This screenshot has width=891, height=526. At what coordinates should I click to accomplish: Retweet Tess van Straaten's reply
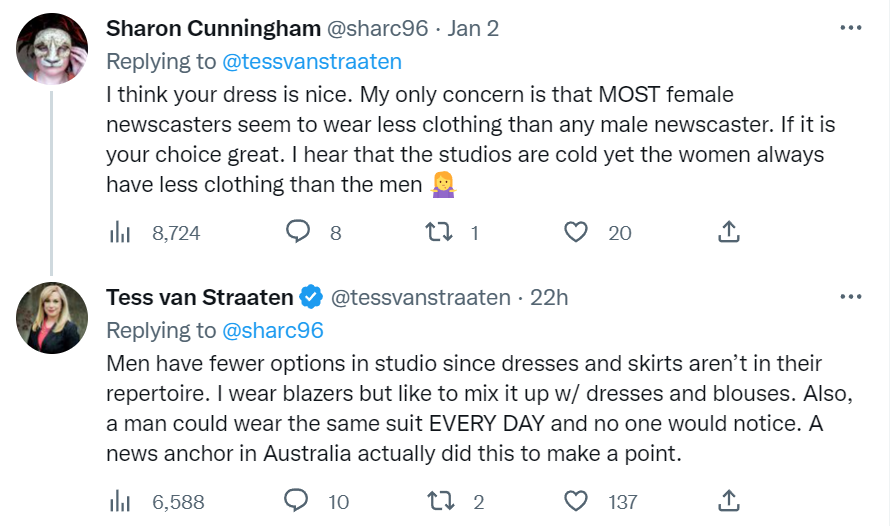point(440,502)
